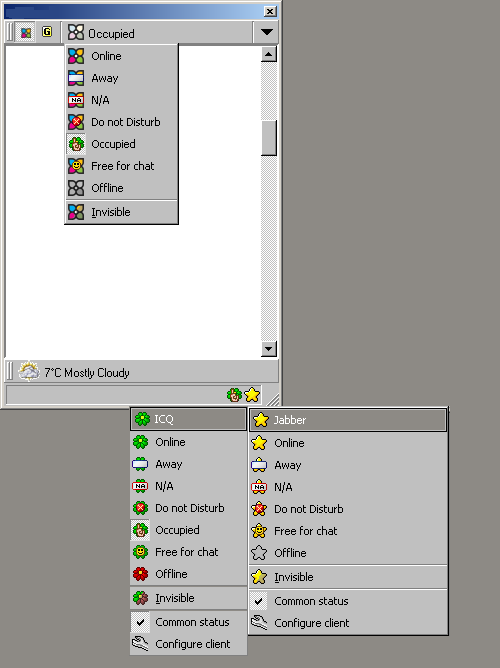Choose Free for chat in Jabber menu
The width and height of the screenshot is (500, 668).
click(348, 531)
